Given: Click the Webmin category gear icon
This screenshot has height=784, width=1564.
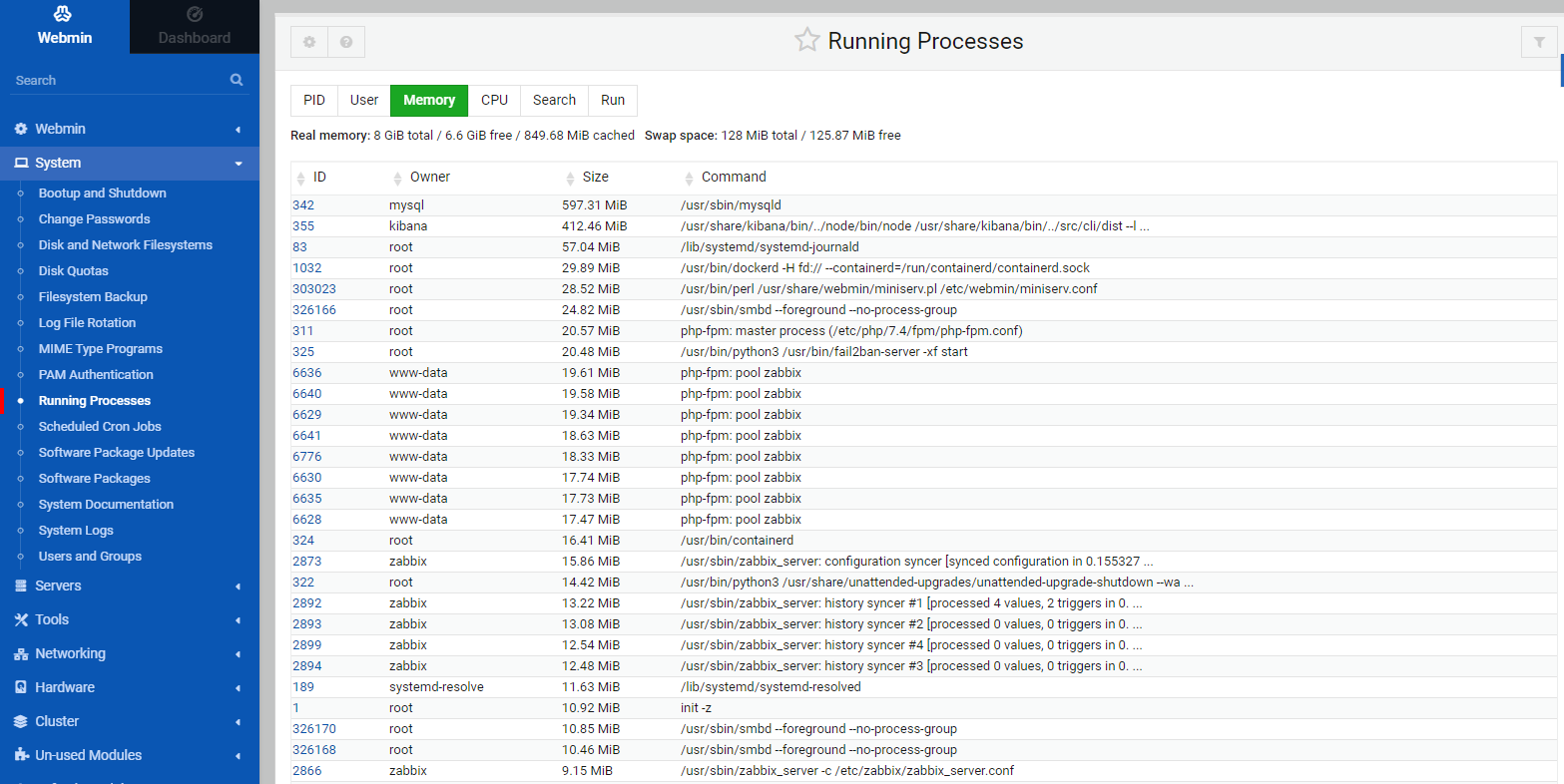Looking at the screenshot, I should pos(21,129).
